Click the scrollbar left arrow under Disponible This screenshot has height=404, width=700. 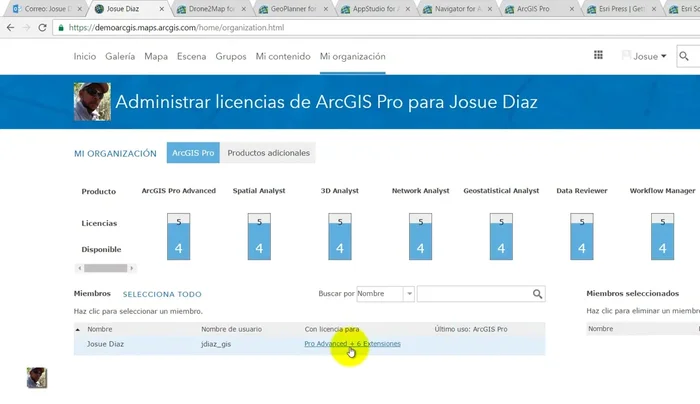[x=79, y=268]
